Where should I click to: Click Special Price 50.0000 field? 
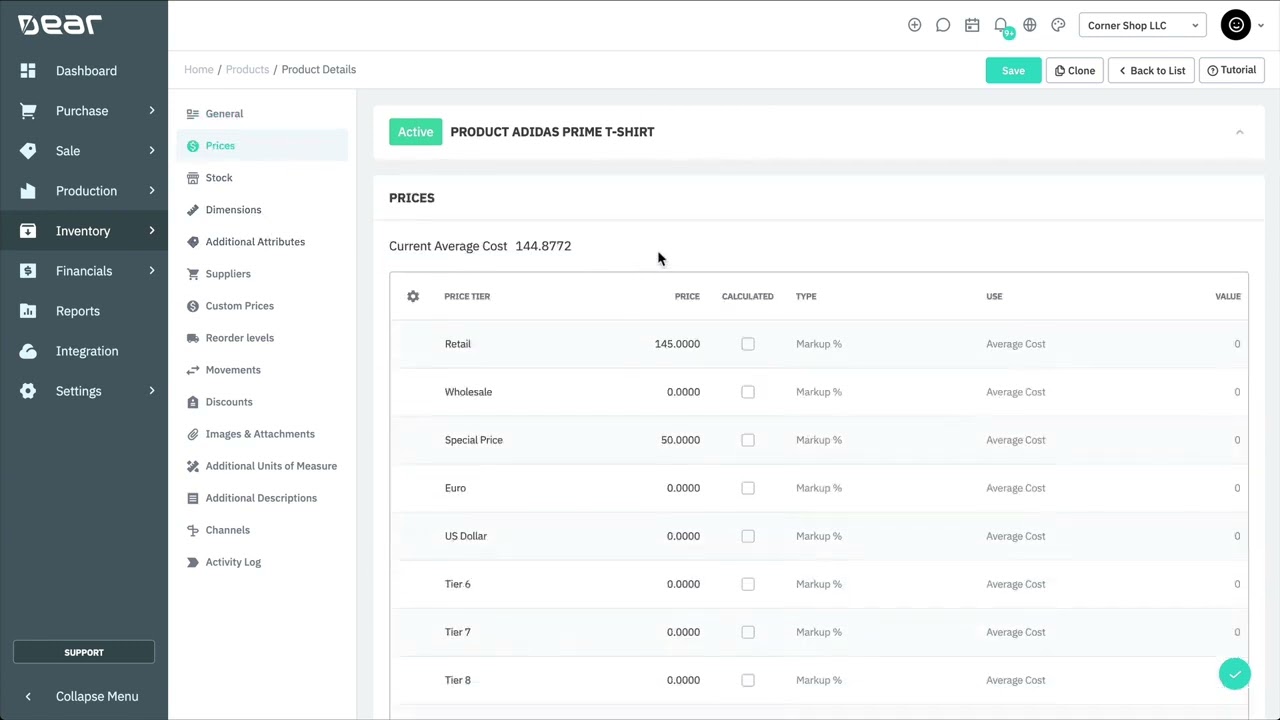coord(680,440)
